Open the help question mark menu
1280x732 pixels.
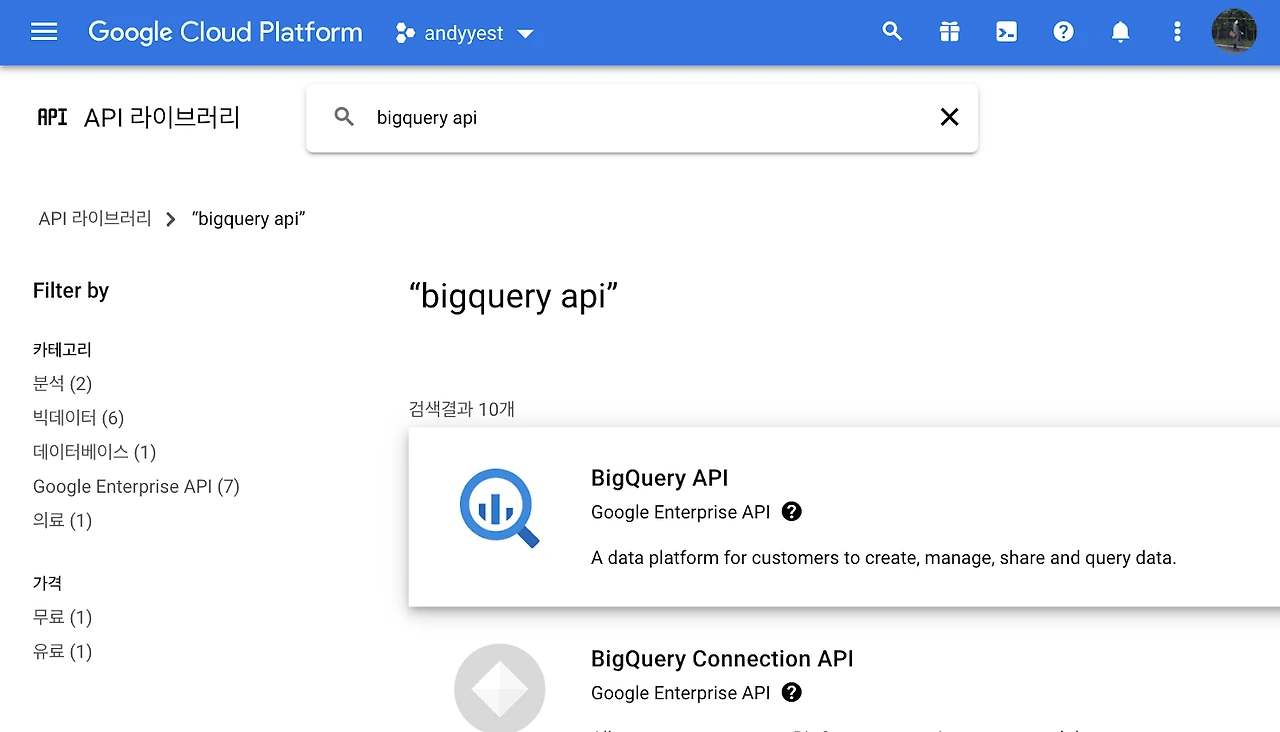(x=1063, y=32)
